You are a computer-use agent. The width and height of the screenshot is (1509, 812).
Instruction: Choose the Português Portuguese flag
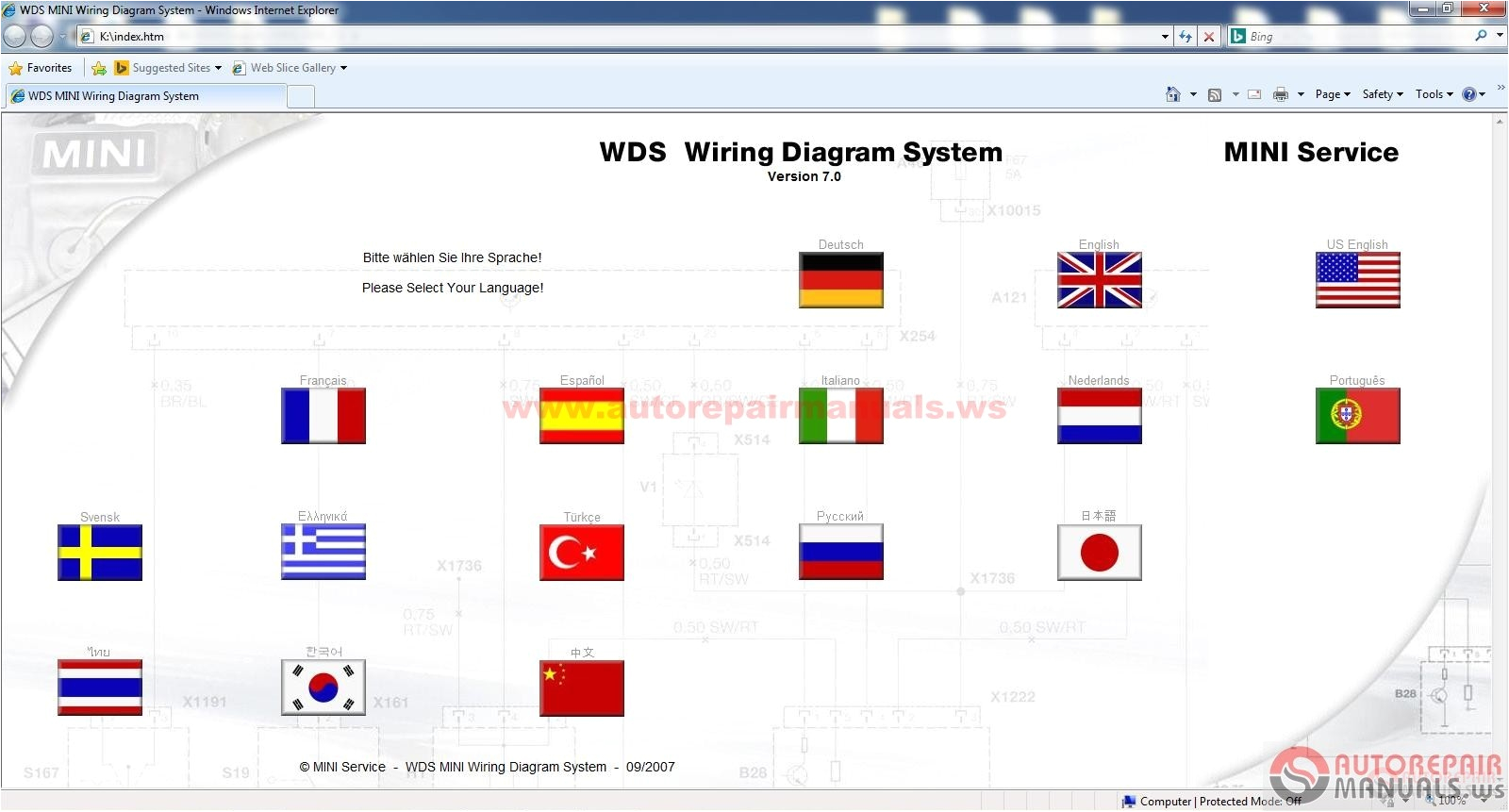pyautogui.click(x=1358, y=416)
